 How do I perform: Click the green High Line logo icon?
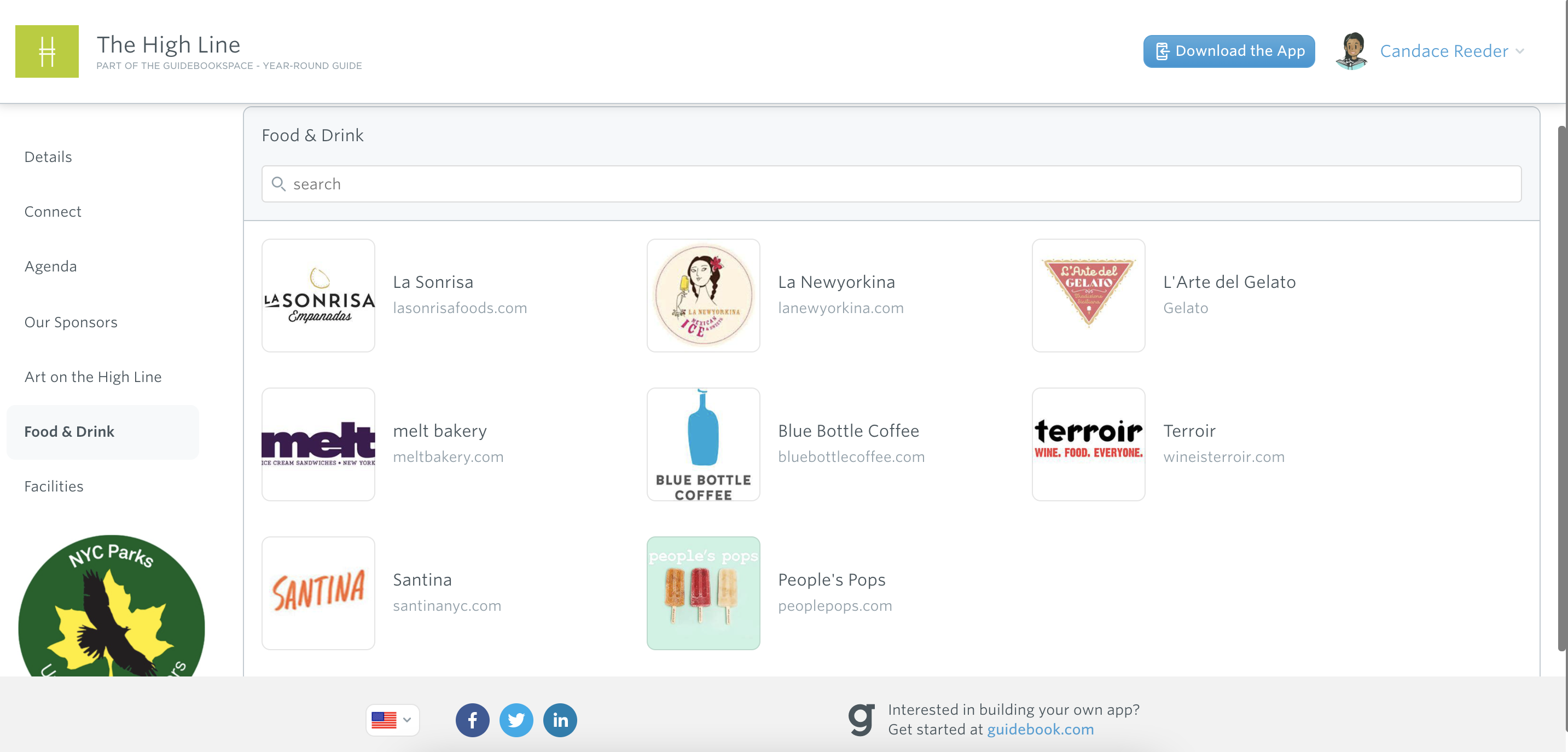point(47,51)
